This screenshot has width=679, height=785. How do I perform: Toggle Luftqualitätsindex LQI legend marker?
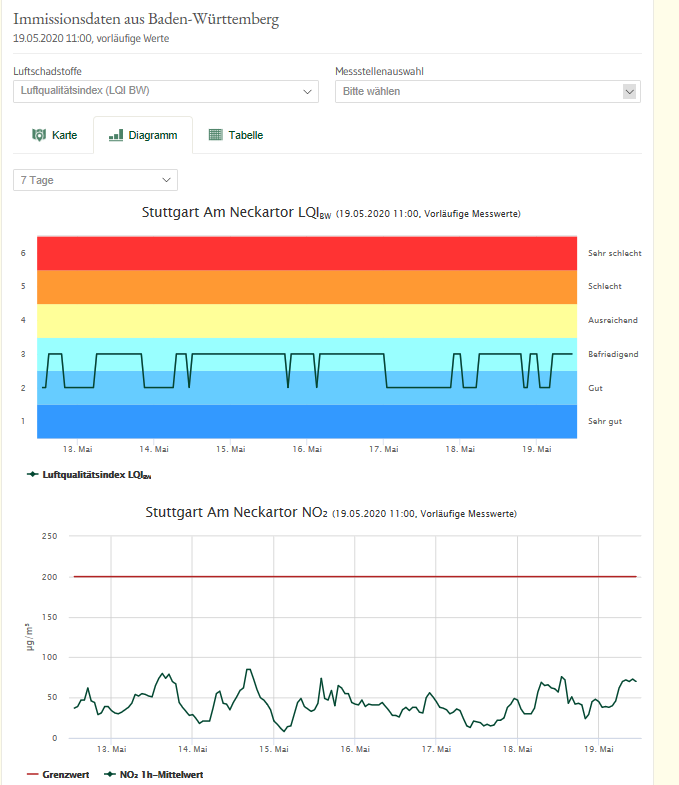tap(33, 474)
